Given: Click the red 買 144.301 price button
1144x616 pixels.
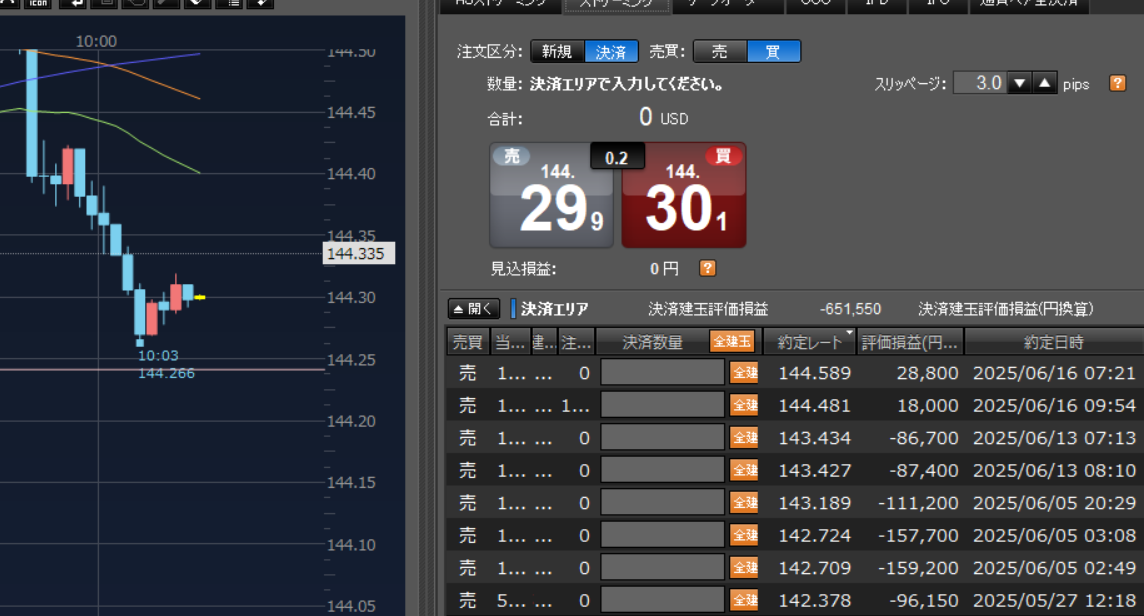Looking at the screenshot, I should pyautogui.click(x=684, y=195).
